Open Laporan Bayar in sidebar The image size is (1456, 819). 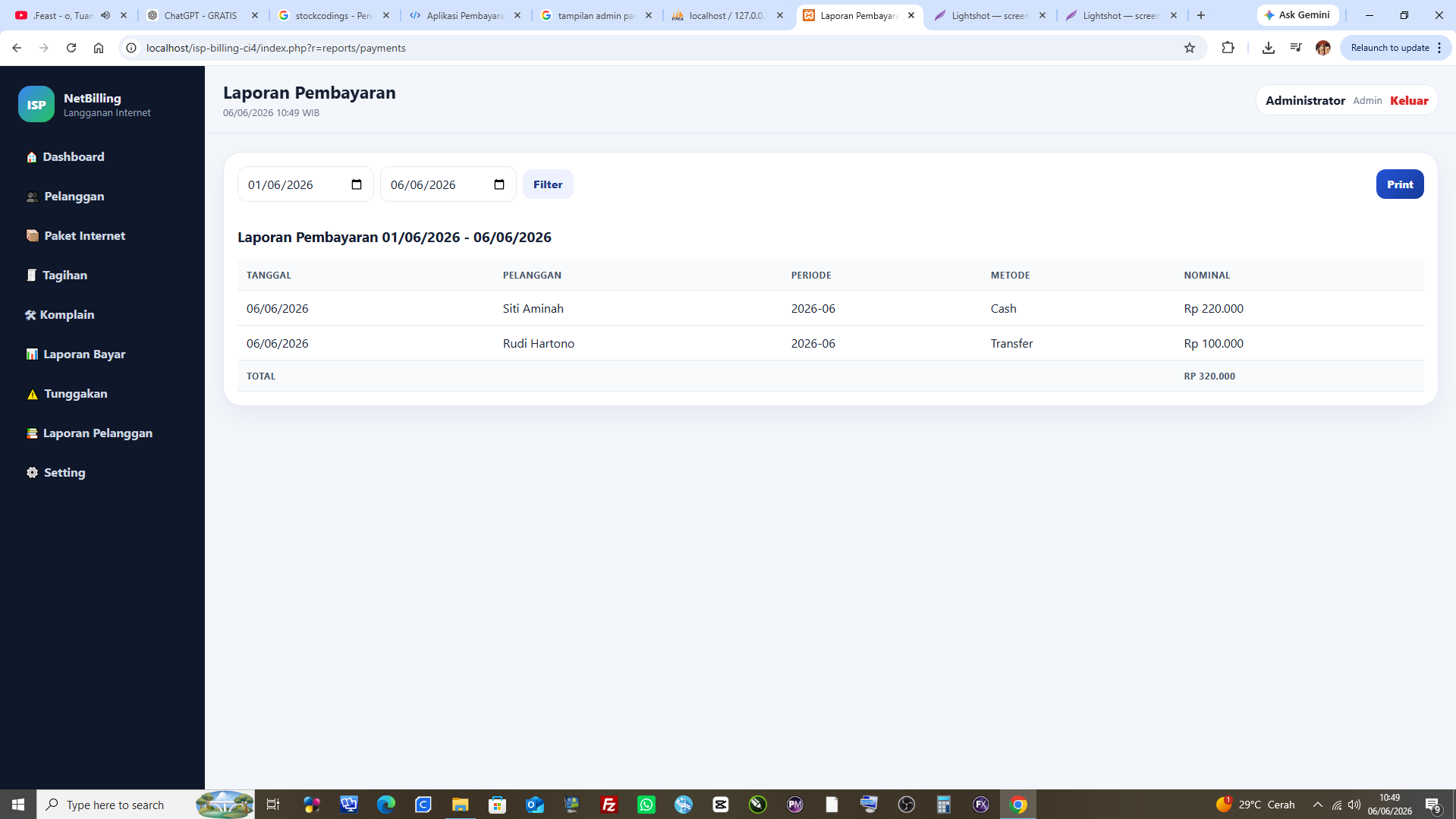[76, 354]
